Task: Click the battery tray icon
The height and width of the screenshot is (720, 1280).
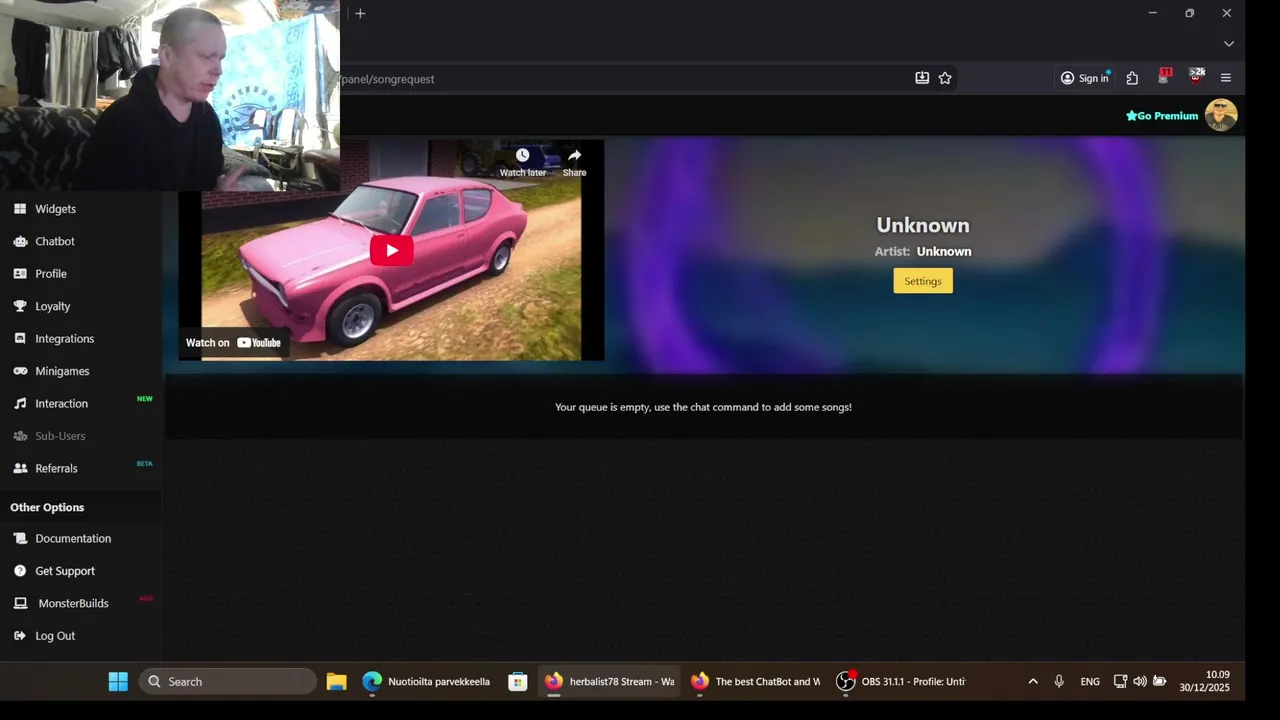Action: coord(1160,682)
